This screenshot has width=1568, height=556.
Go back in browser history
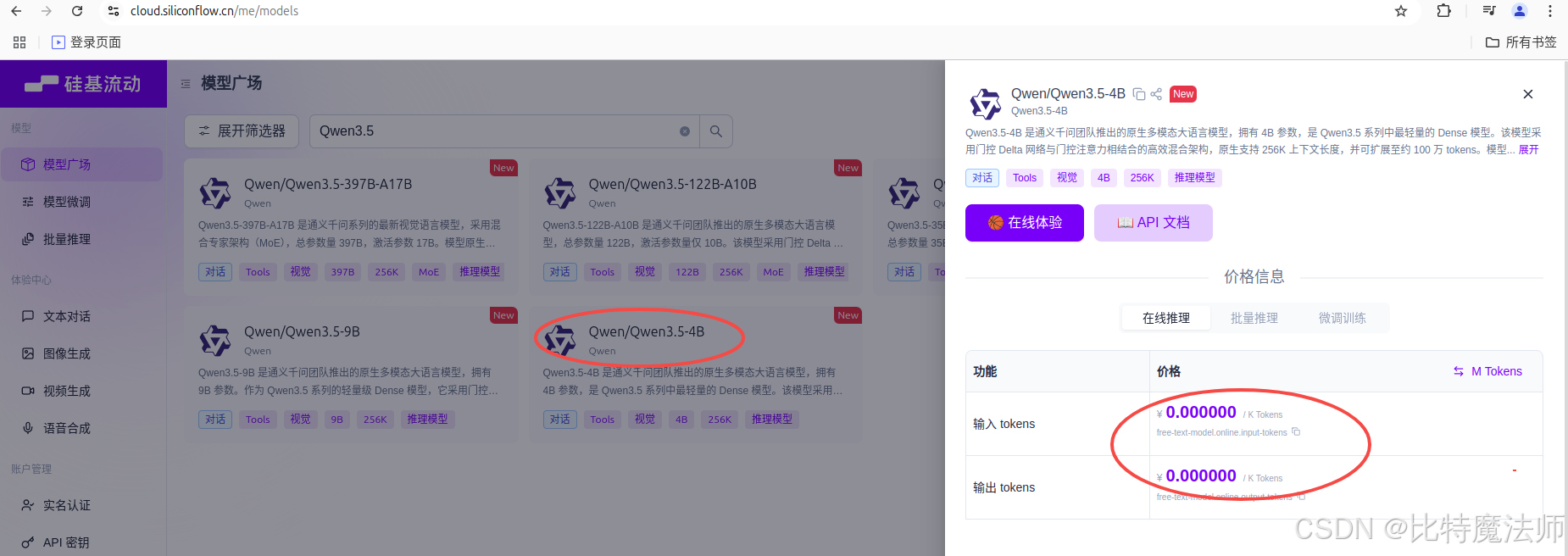coord(16,11)
